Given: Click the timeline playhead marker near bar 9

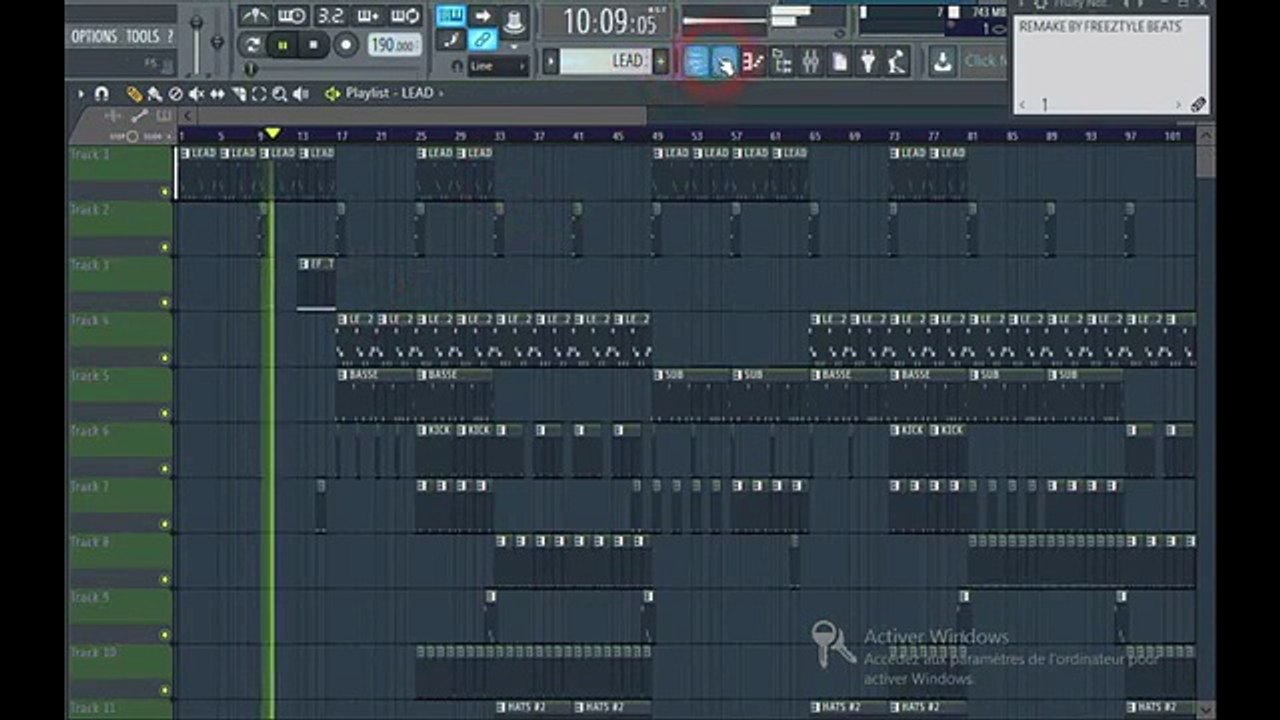Looking at the screenshot, I should (x=272, y=134).
